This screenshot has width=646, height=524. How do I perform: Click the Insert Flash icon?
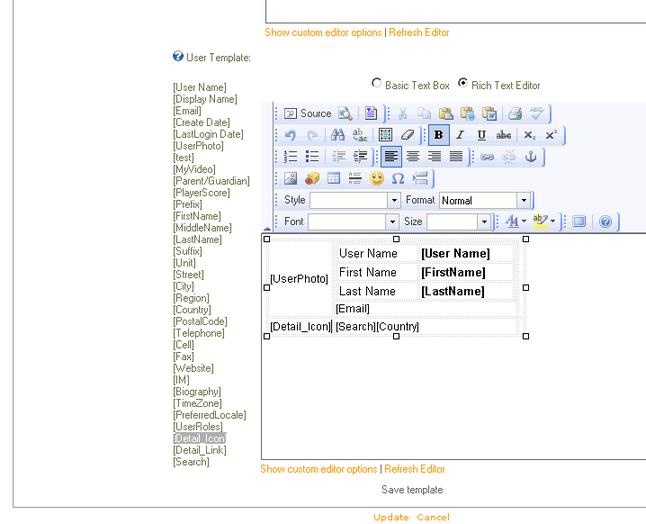pos(312,178)
